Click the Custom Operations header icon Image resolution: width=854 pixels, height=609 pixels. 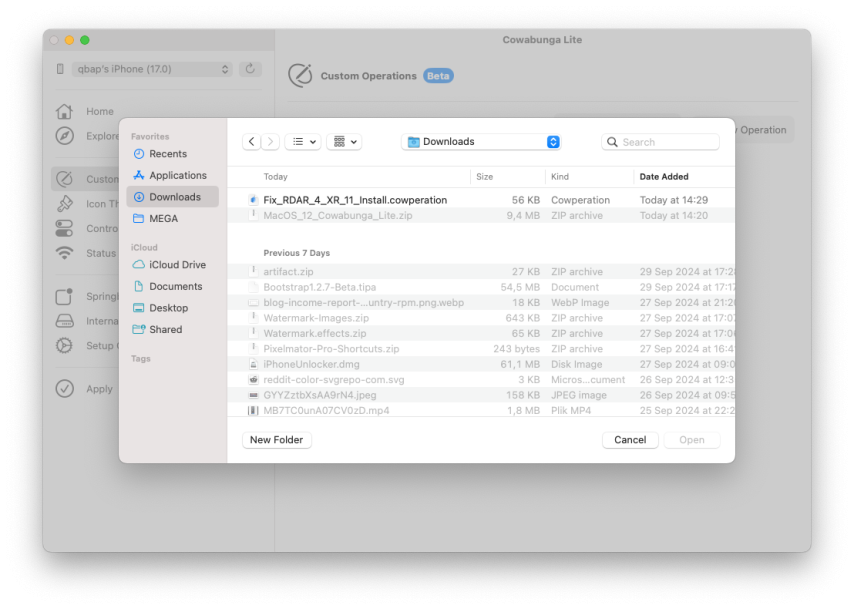click(300, 75)
